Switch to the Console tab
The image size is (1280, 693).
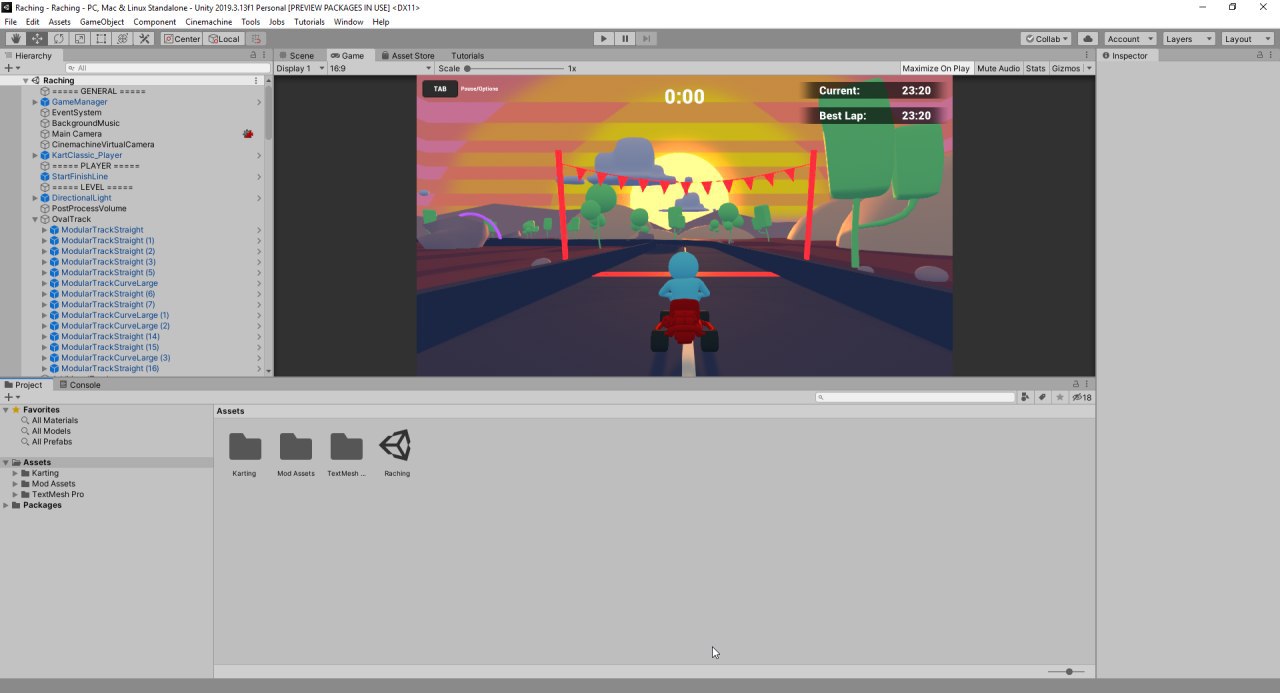(79, 385)
